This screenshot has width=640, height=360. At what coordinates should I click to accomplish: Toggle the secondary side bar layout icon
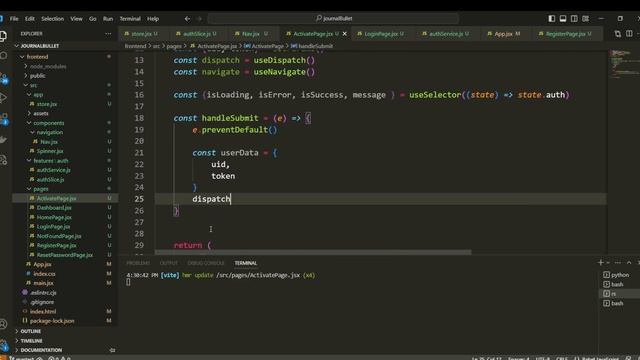(574, 19)
